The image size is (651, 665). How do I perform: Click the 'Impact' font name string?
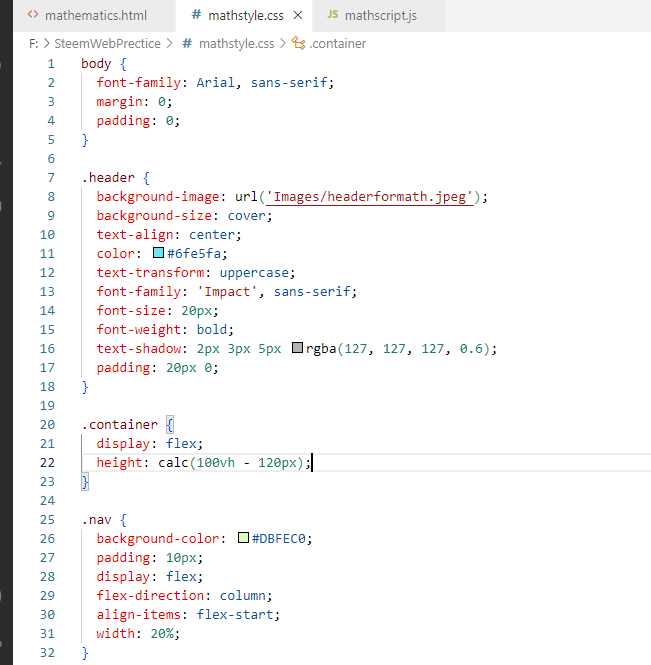tap(227, 291)
